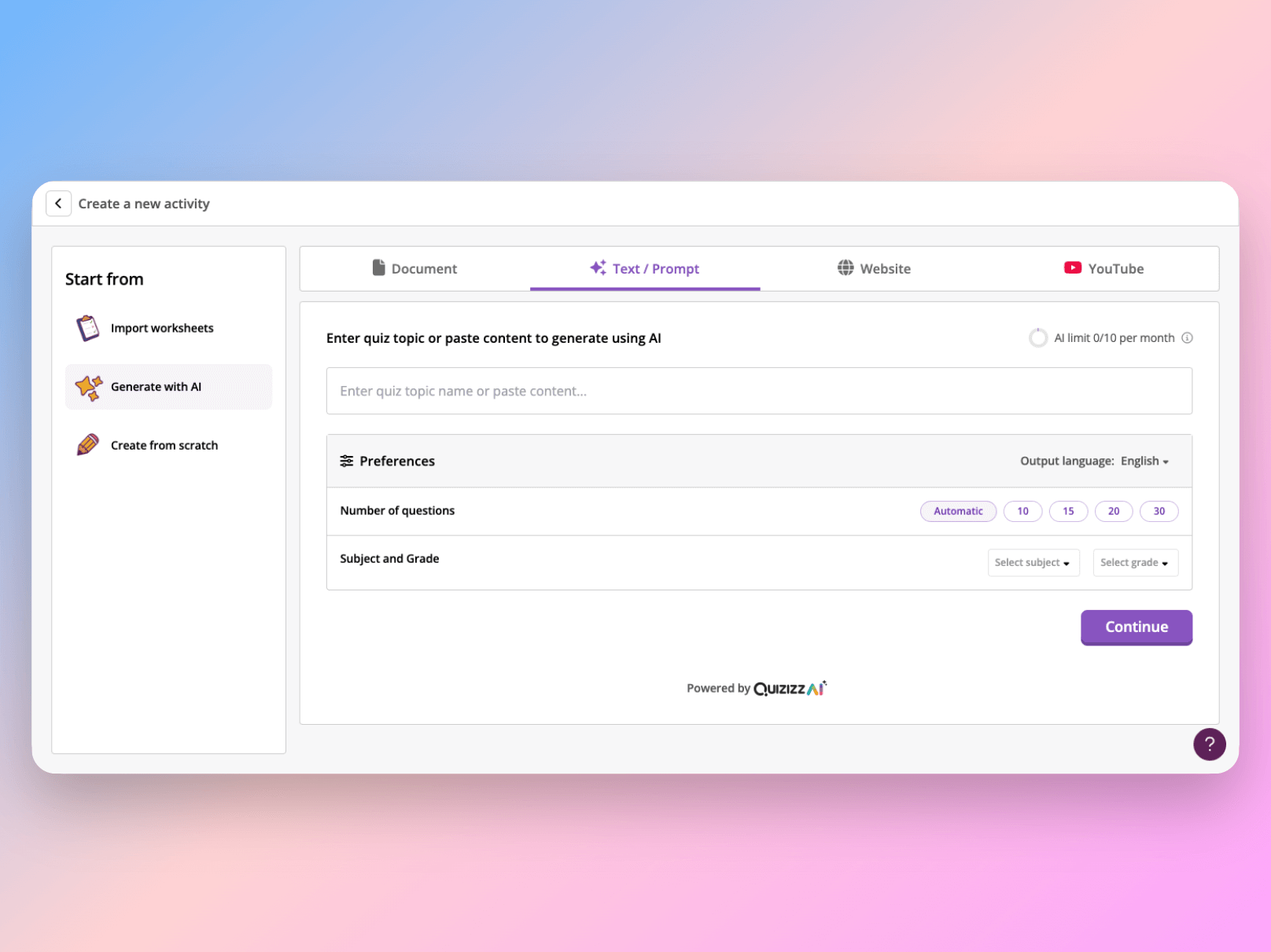Screen dimensions: 1271x952
Task: Click the Preferences filter icon
Action: (x=346, y=461)
